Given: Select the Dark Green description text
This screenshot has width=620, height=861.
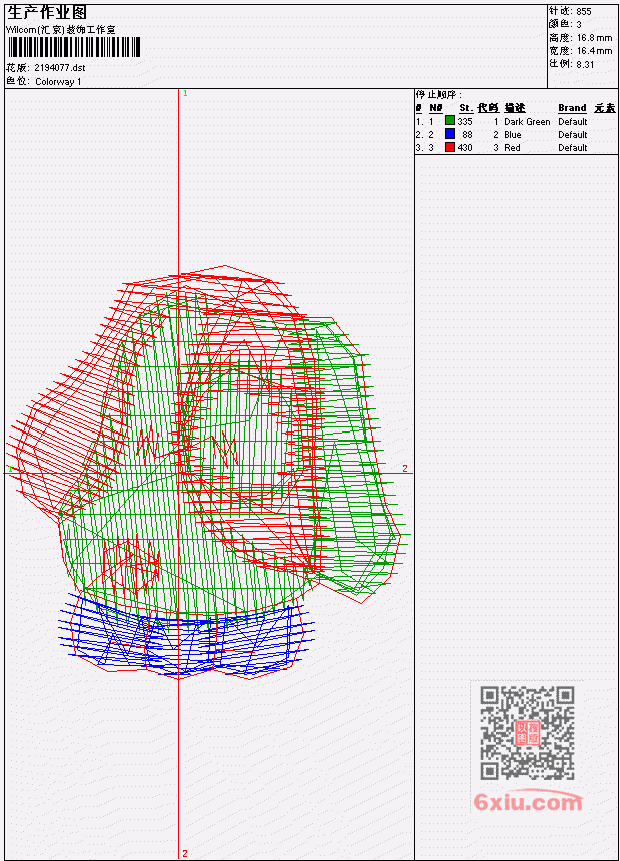Looking at the screenshot, I should (x=527, y=121).
